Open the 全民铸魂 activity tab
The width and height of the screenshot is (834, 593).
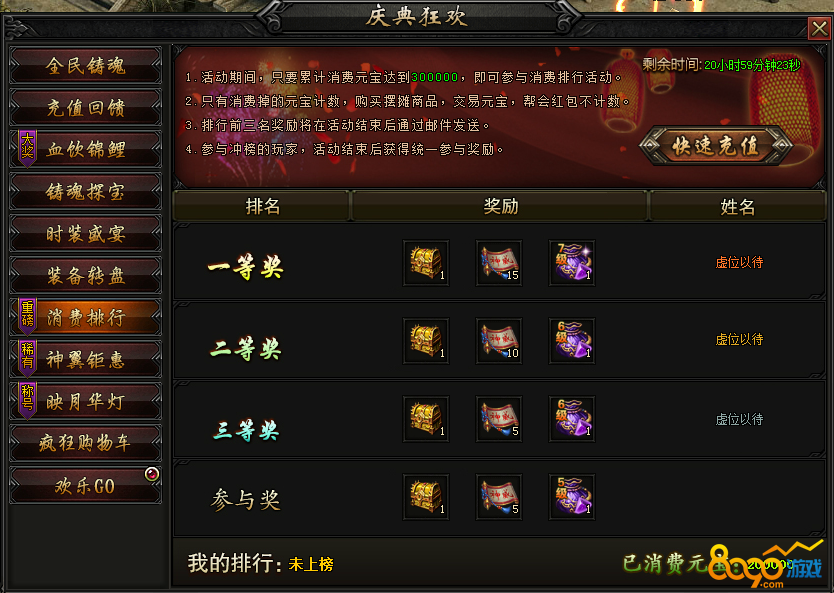pos(86,65)
